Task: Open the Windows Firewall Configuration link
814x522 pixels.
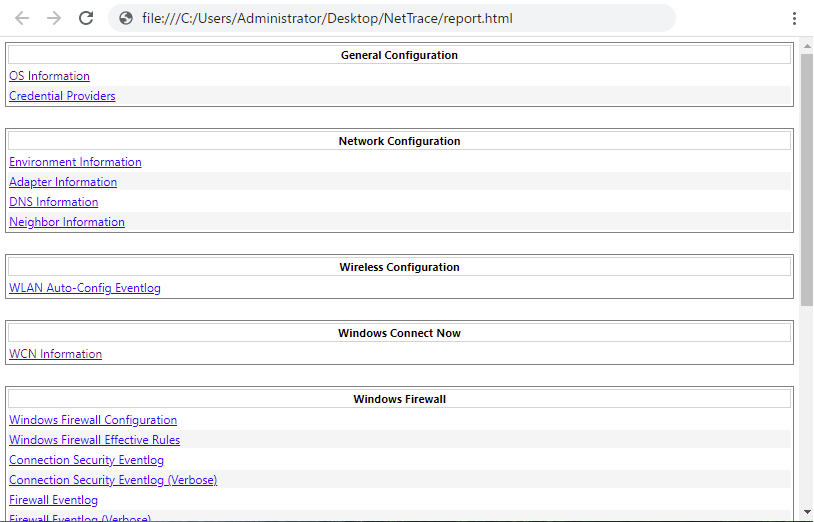Action: pyautogui.click(x=93, y=420)
